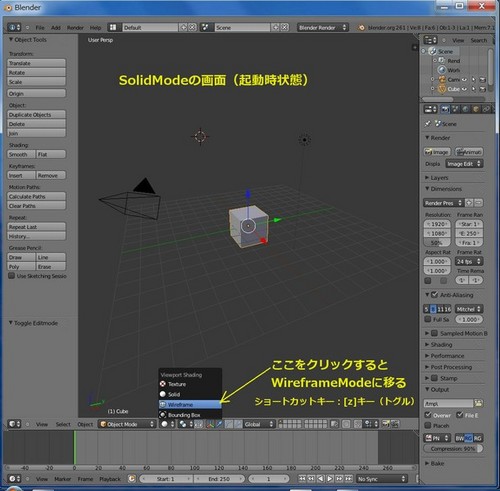The height and width of the screenshot is (491, 500).
Task: Open the World properties tab icon
Action: (466, 109)
